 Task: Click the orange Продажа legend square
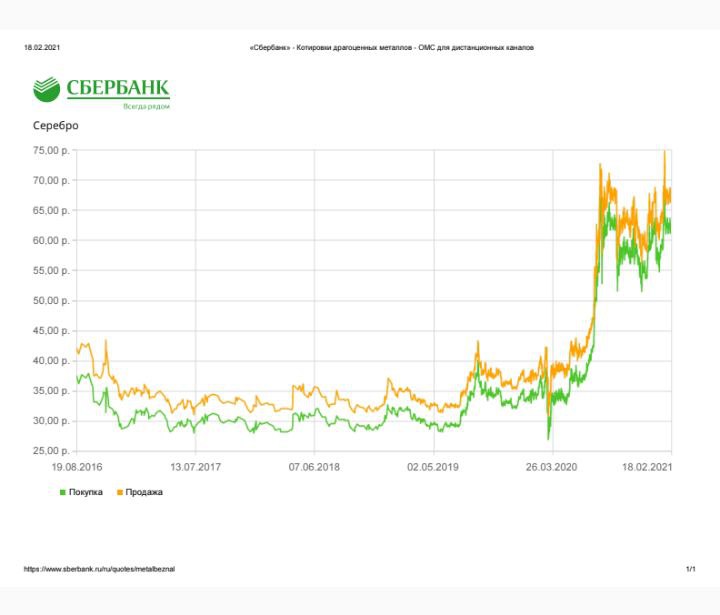click(120, 492)
